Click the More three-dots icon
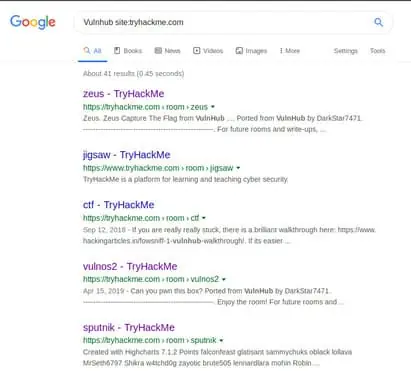The width and height of the screenshot is (411, 371). click(x=281, y=51)
